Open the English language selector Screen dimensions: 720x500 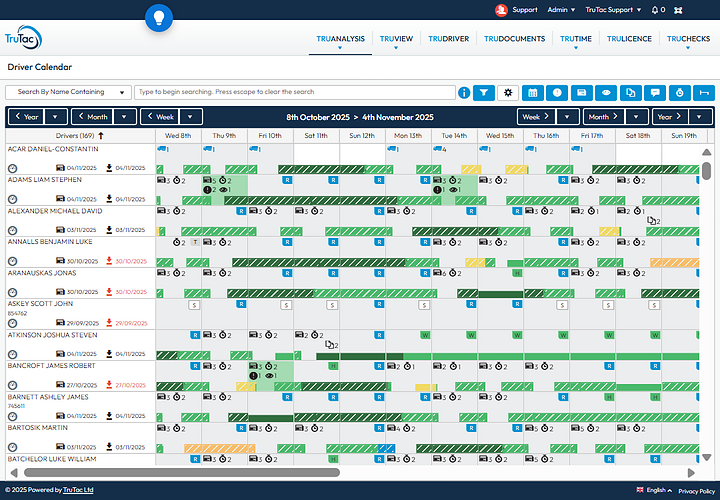pos(654,490)
